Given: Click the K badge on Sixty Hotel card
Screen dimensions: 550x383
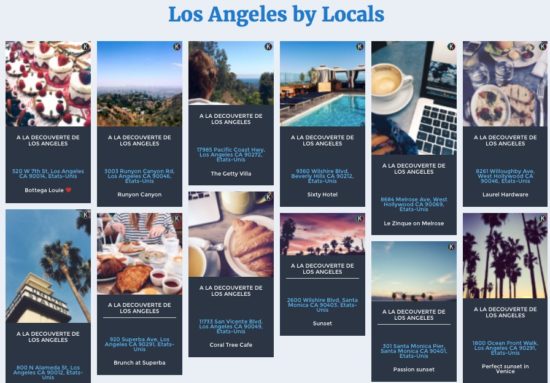Looking at the screenshot, I should point(360,46).
